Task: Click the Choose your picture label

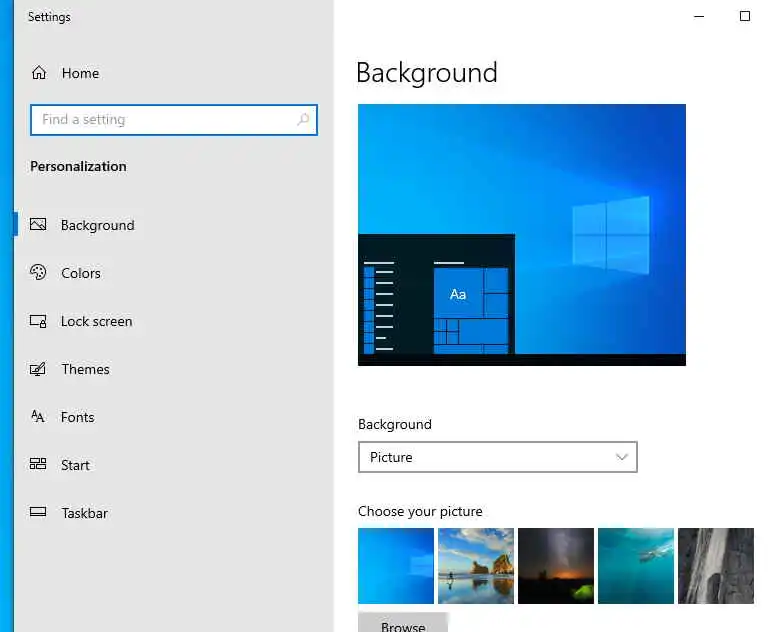Action: point(420,511)
